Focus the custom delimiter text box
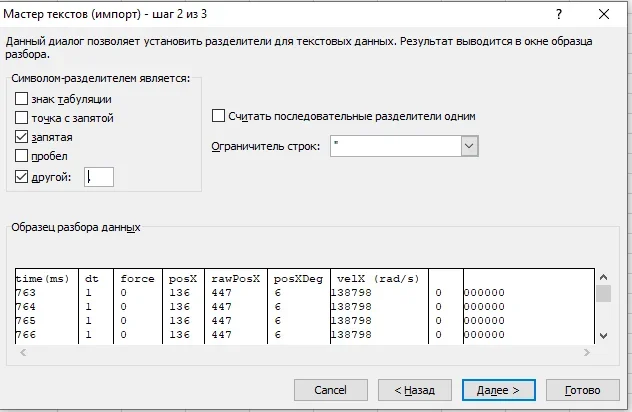632x412 pixels. [x=99, y=177]
